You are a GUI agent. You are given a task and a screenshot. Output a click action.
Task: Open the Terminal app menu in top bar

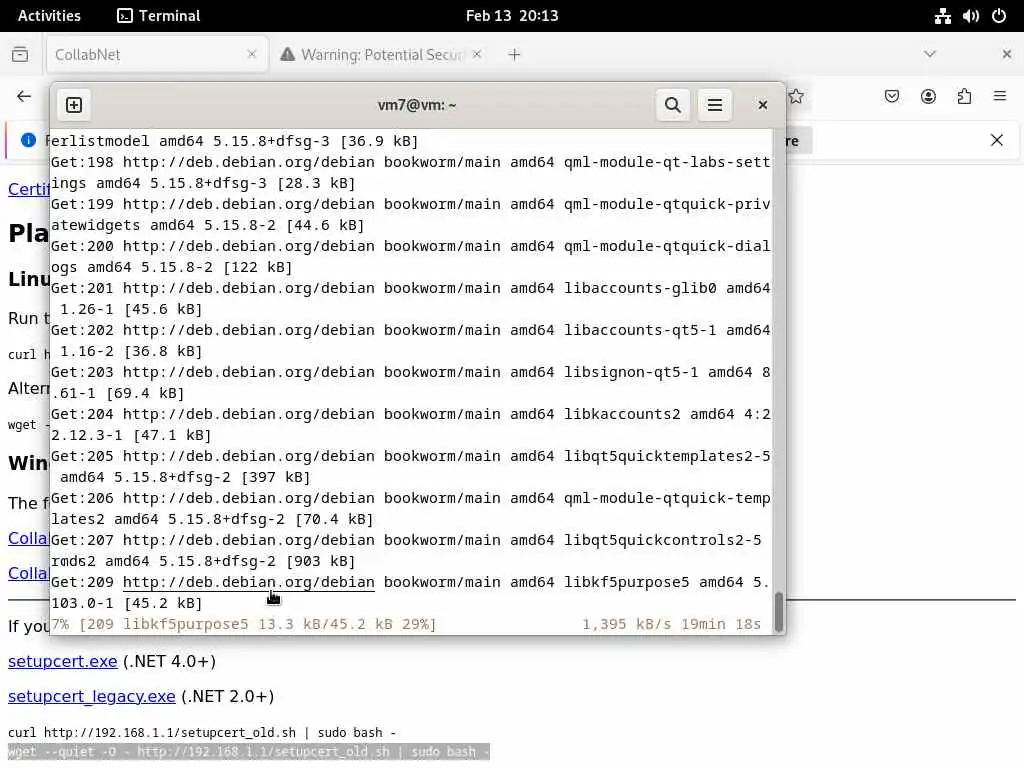(x=159, y=16)
